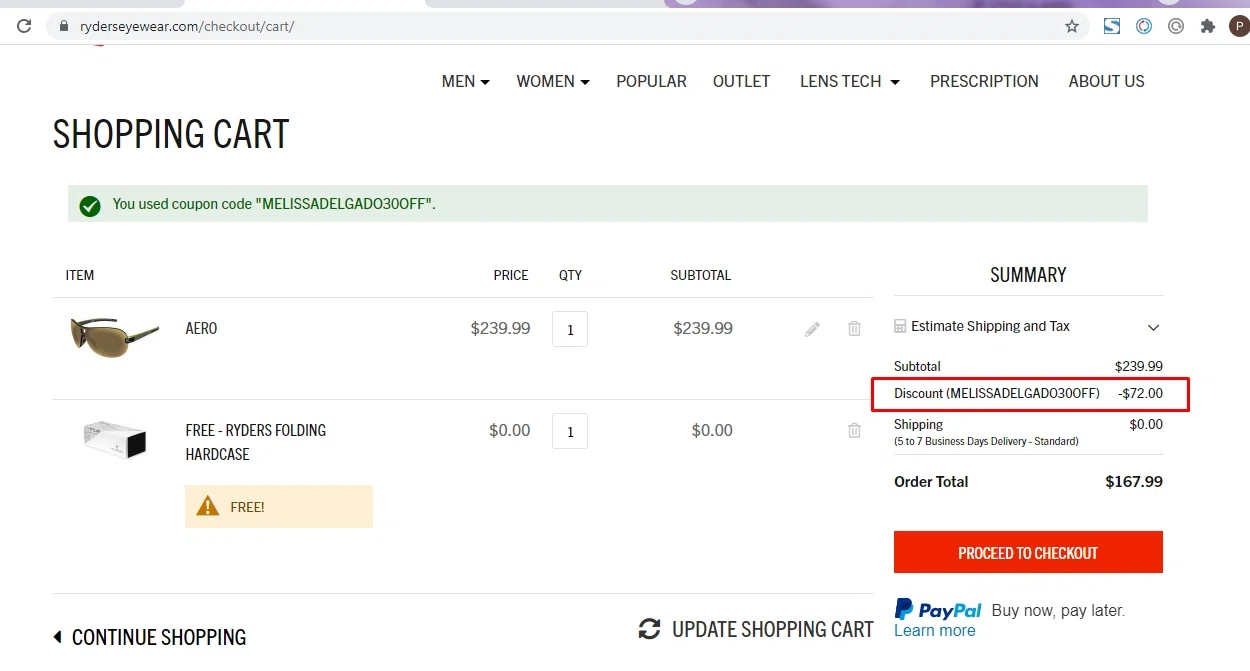Open the Free Ryders Folding Hardcase link
This screenshot has width=1250, height=671.
[x=256, y=442]
